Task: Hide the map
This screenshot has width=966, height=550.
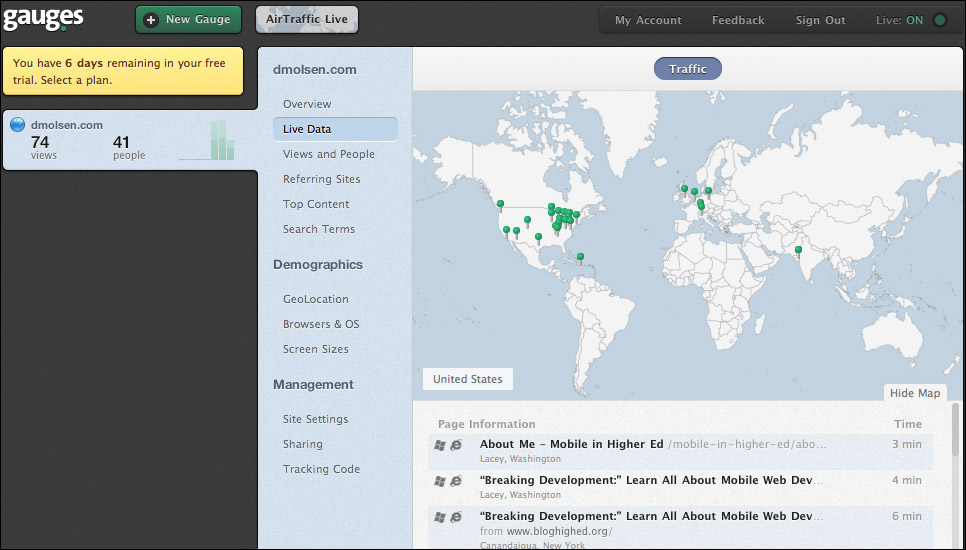Action: [x=915, y=393]
